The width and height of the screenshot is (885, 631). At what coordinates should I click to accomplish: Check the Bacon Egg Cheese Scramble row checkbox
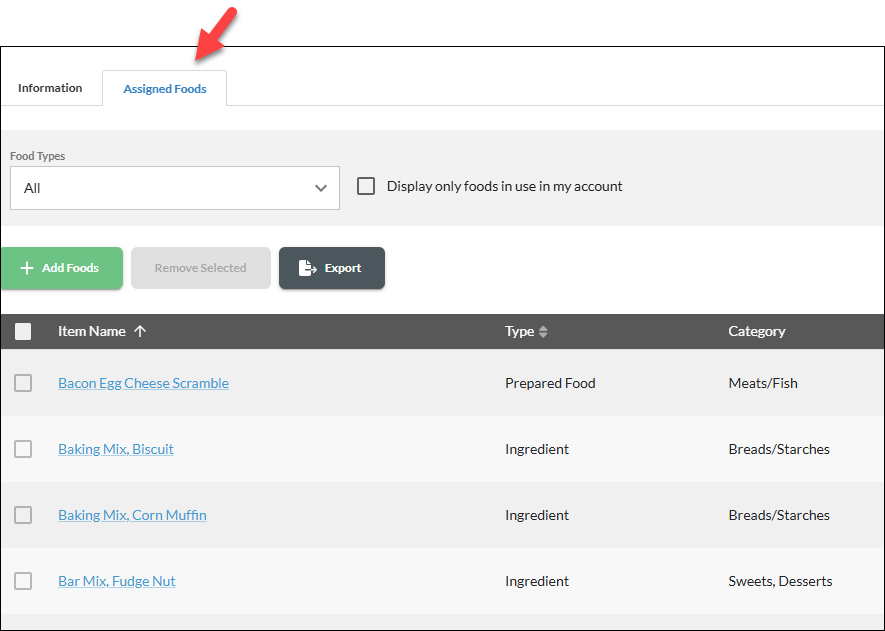23,383
